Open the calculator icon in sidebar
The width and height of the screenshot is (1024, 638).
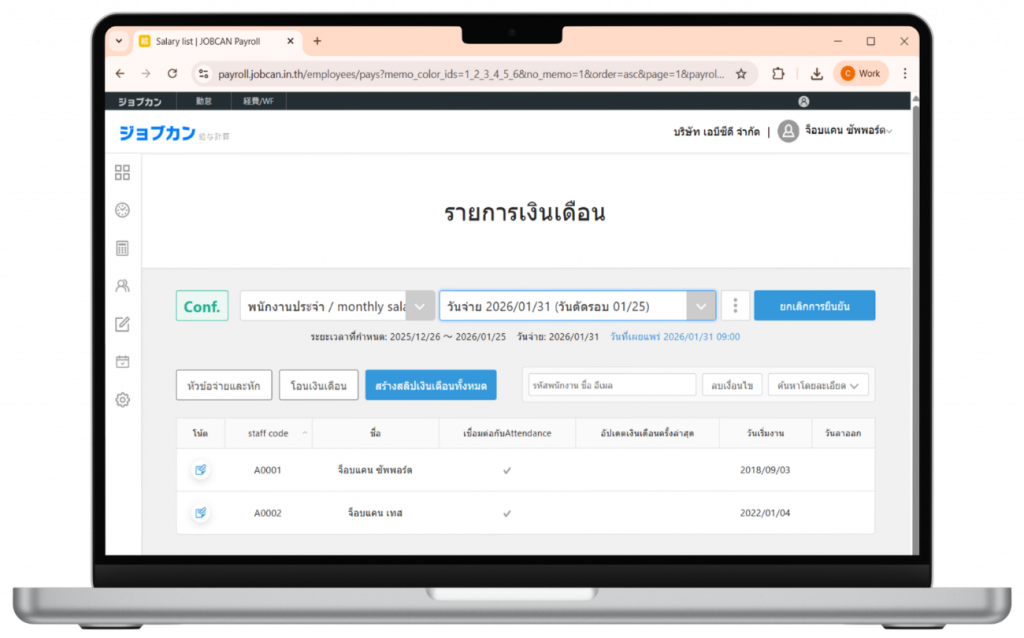pos(122,248)
